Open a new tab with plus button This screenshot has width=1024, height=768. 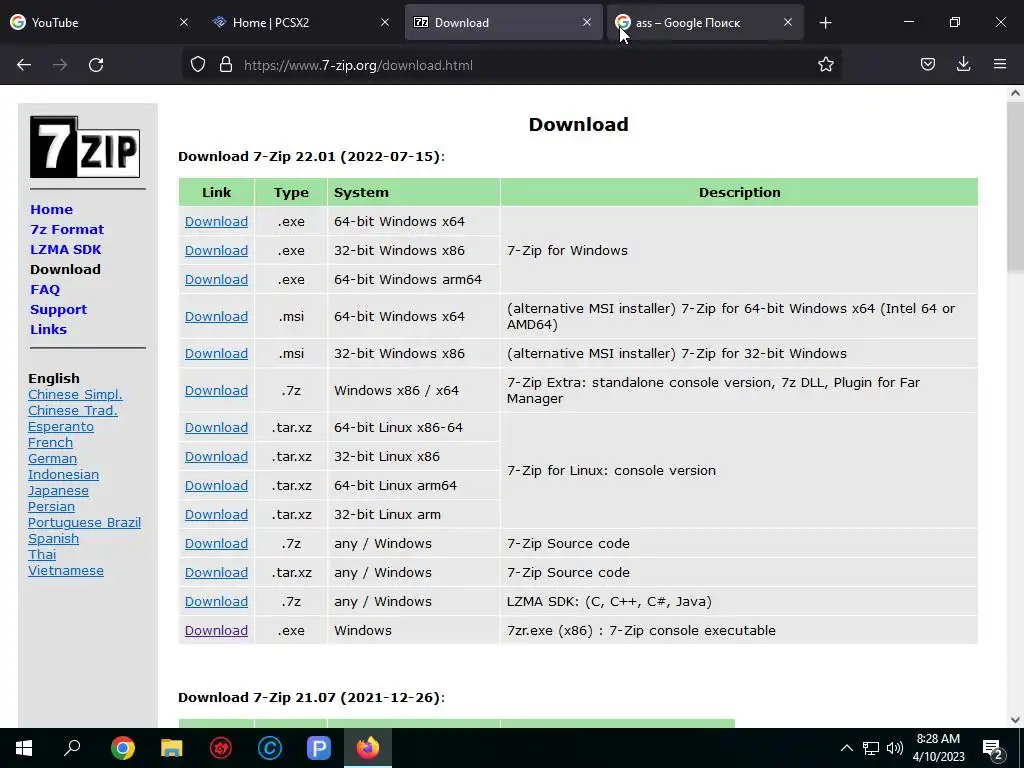825,23
